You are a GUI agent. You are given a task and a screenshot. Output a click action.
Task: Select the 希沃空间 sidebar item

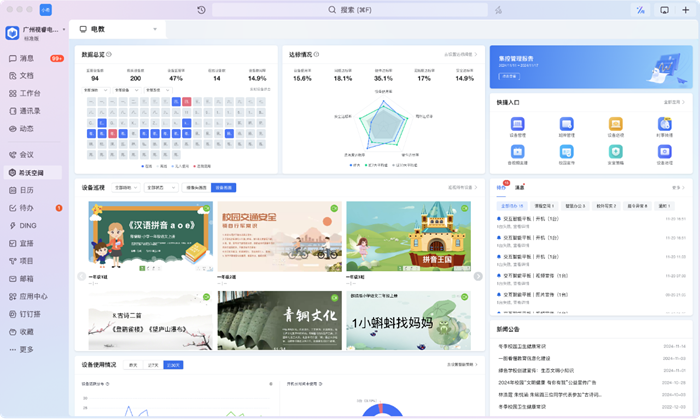30,172
